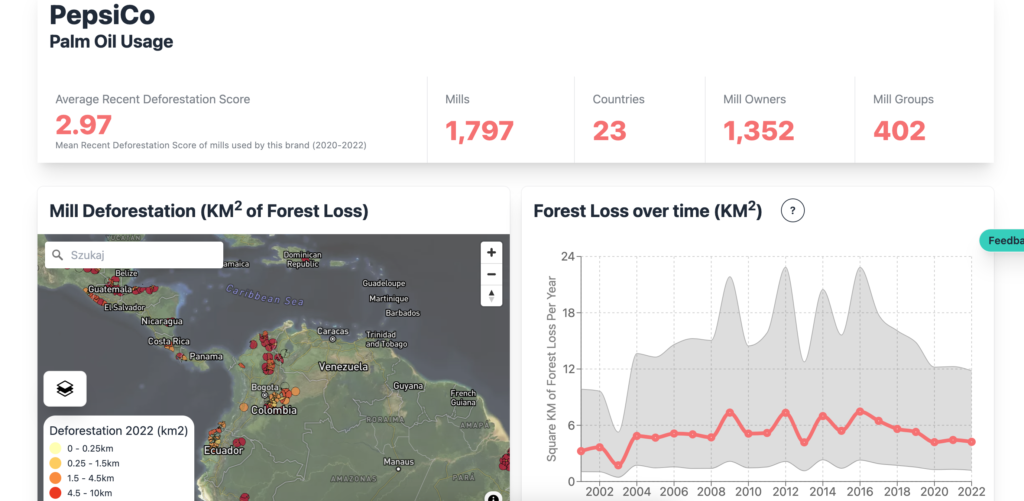1024x501 pixels.
Task: Click the French Guiana map label
Action: point(462,398)
